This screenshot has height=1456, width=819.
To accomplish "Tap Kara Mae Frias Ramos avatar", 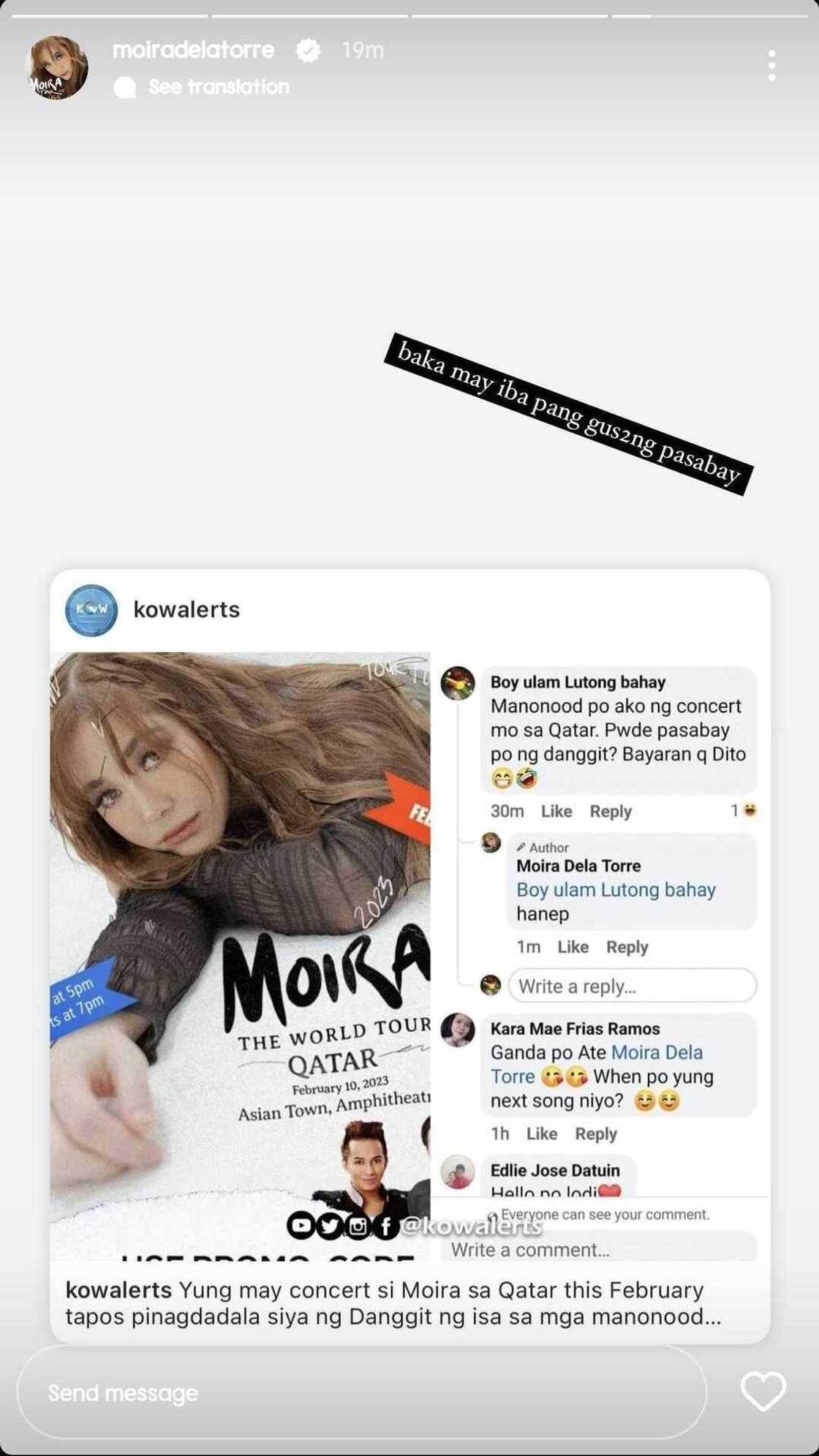I will pyautogui.click(x=458, y=1030).
